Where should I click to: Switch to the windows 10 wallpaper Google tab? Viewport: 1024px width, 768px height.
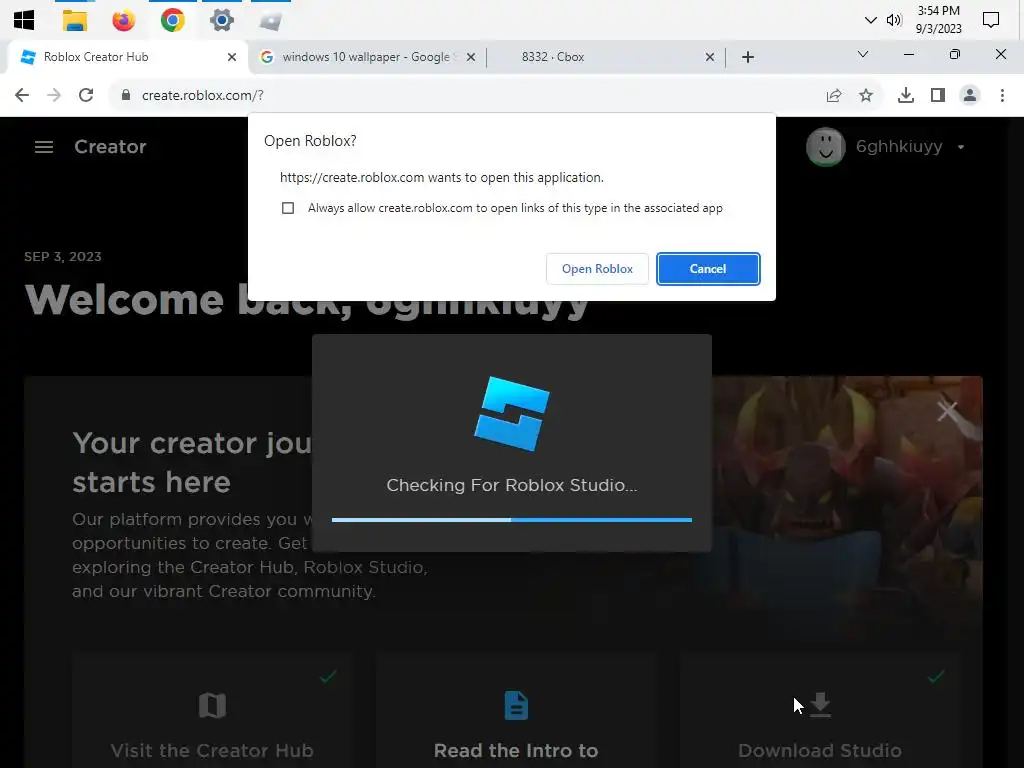point(366,57)
